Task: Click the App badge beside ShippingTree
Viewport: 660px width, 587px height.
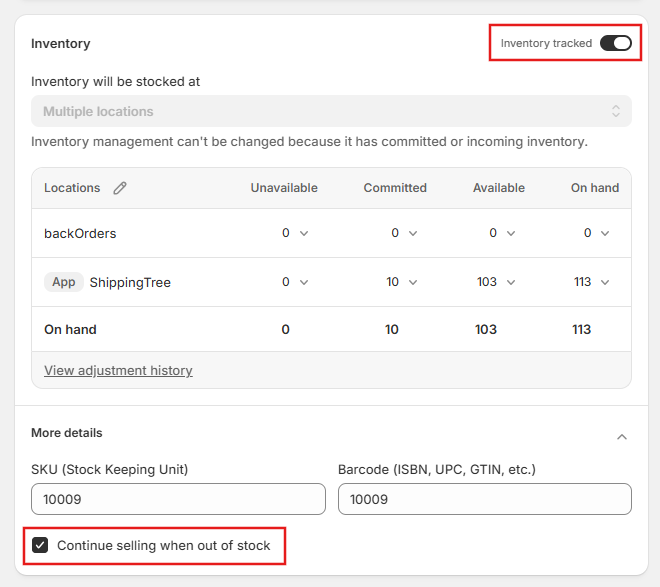Action: pyautogui.click(x=63, y=282)
